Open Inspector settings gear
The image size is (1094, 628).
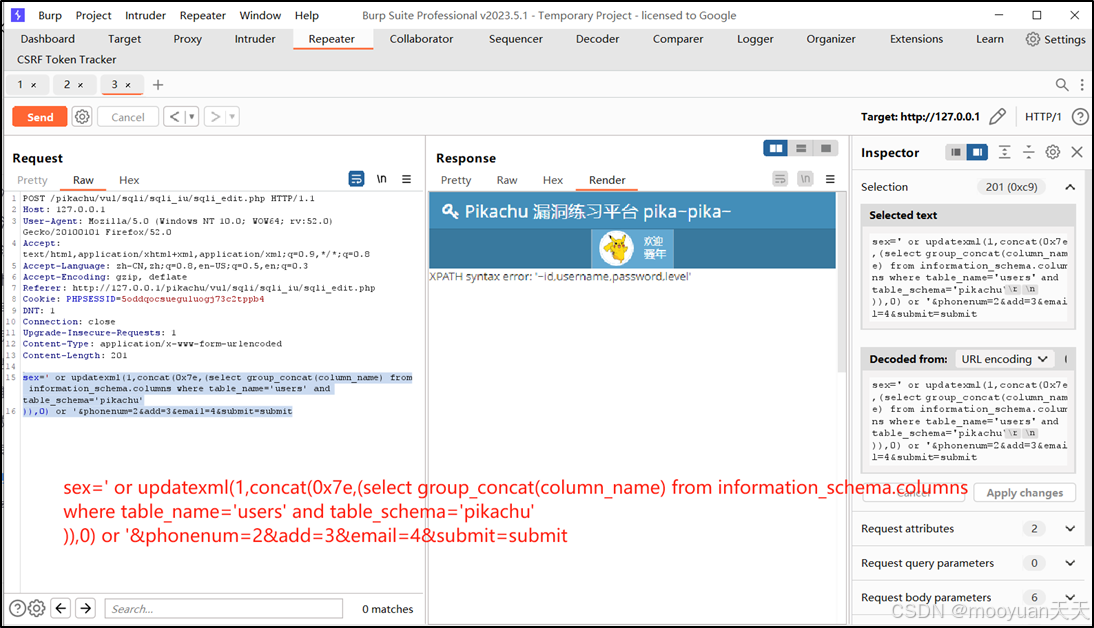[x=1053, y=151]
